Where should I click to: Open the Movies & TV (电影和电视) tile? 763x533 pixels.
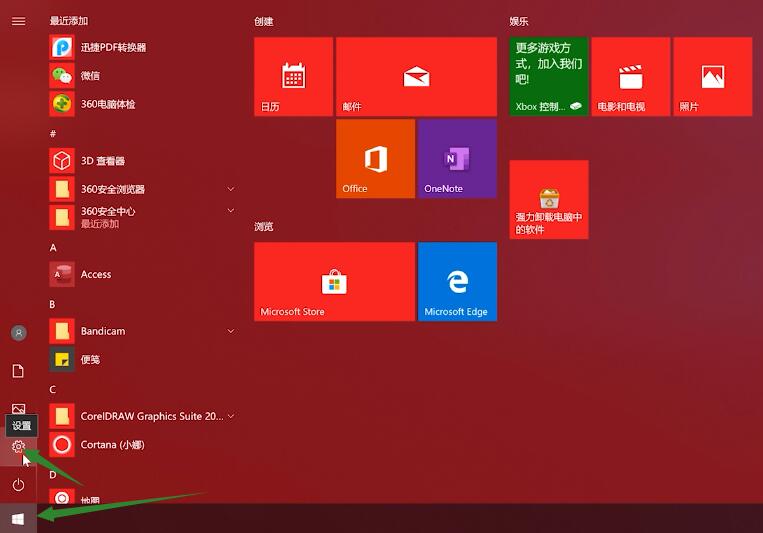630,77
